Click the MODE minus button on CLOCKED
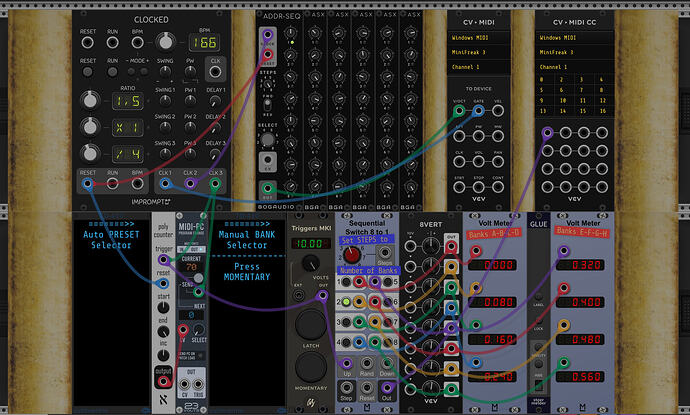 [x=132, y=71]
